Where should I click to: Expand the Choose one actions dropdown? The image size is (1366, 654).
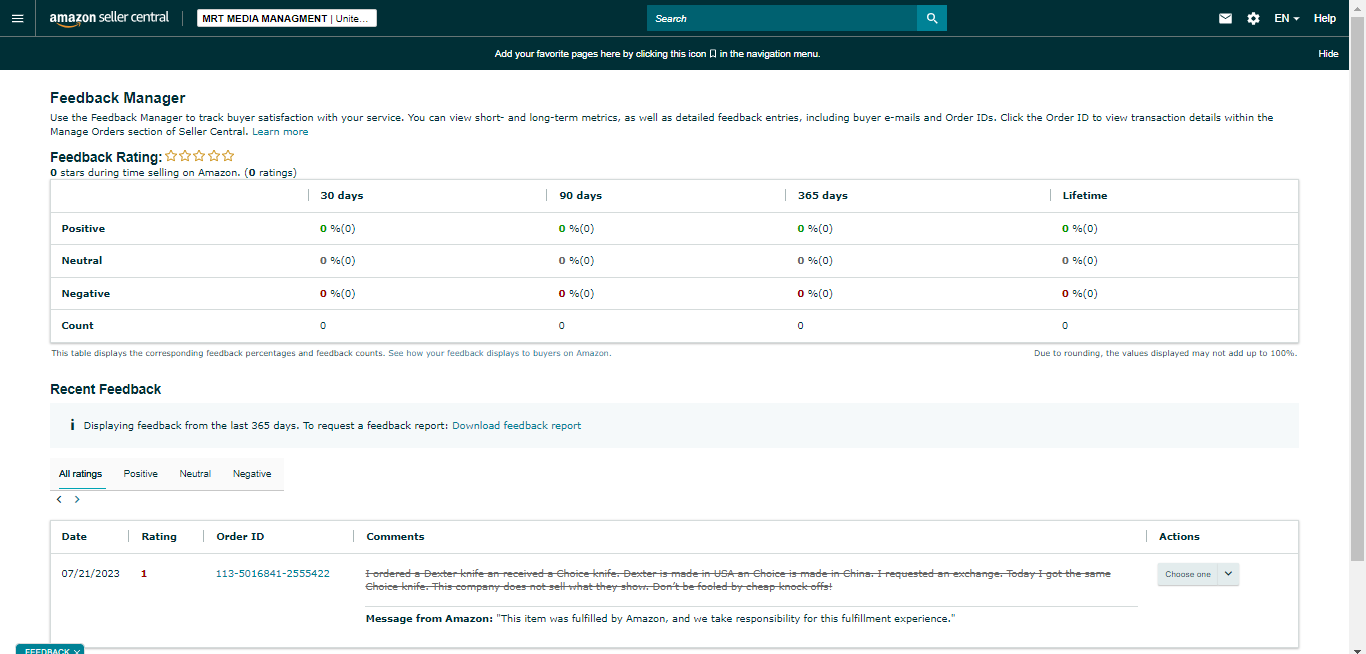tap(1198, 574)
